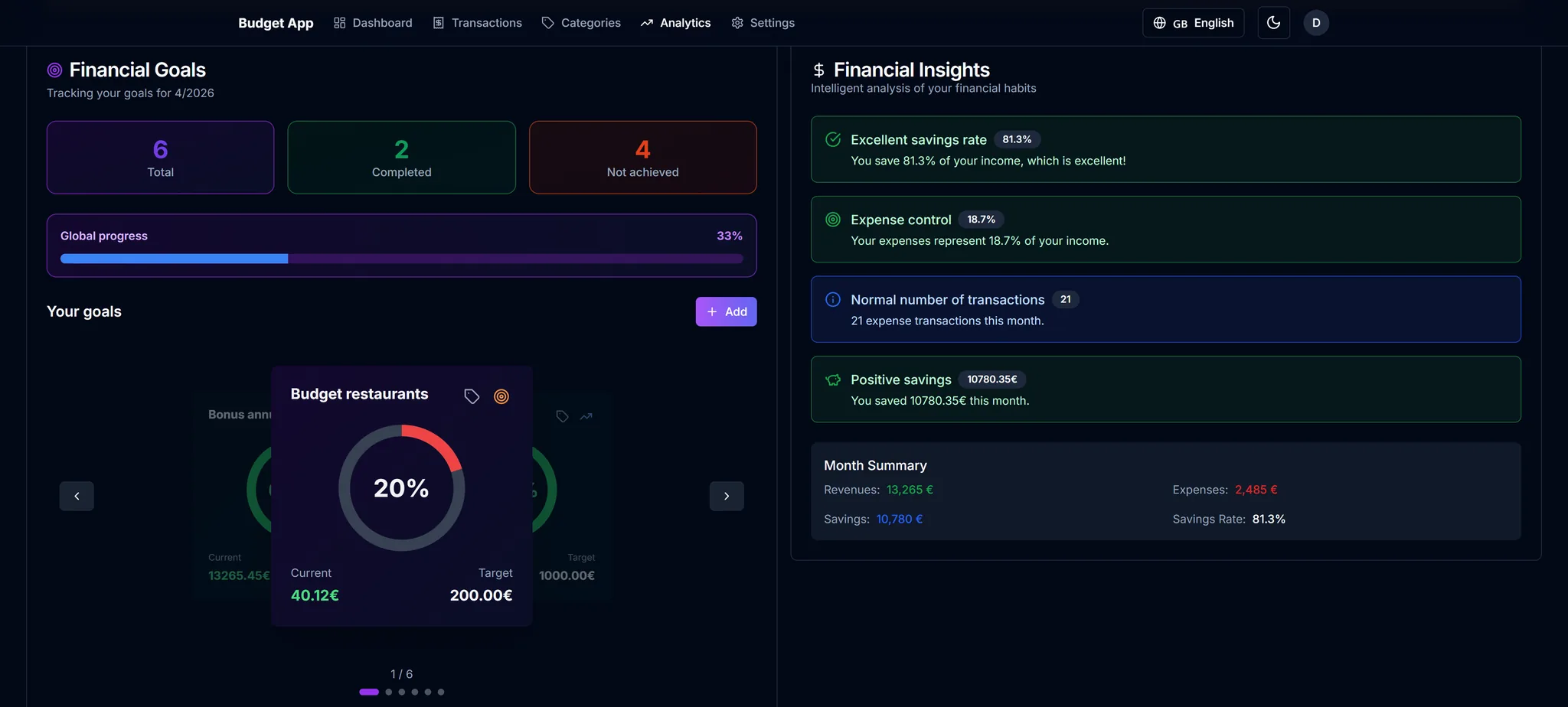The image size is (1568, 707).
Task: Switch to the Categories page
Action: tap(581, 23)
